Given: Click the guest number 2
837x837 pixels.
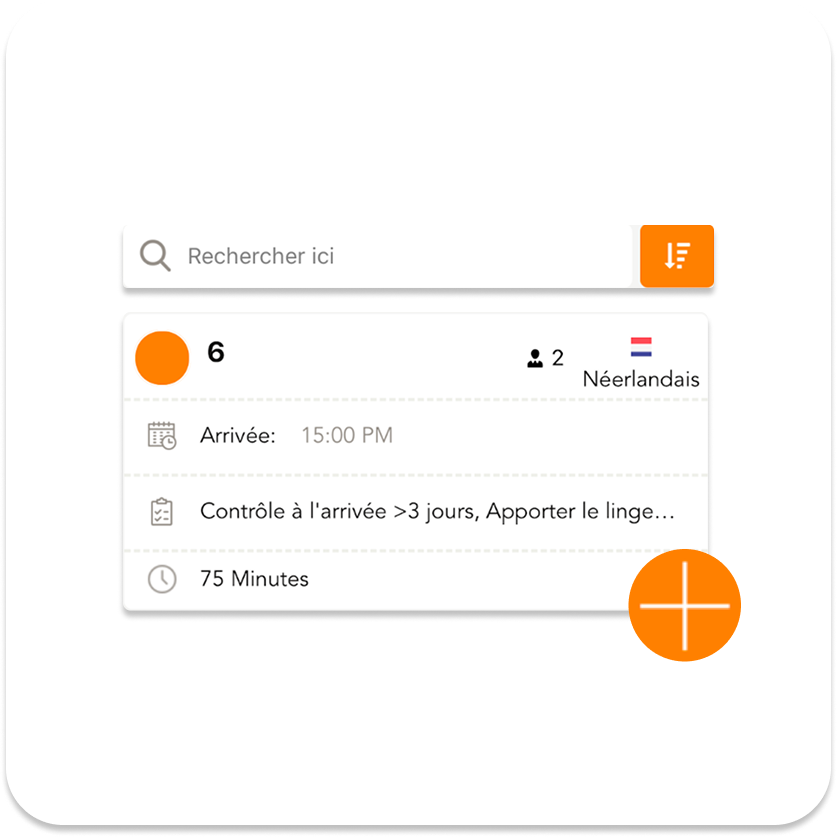Looking at the screenshot, I should point(557,358).
